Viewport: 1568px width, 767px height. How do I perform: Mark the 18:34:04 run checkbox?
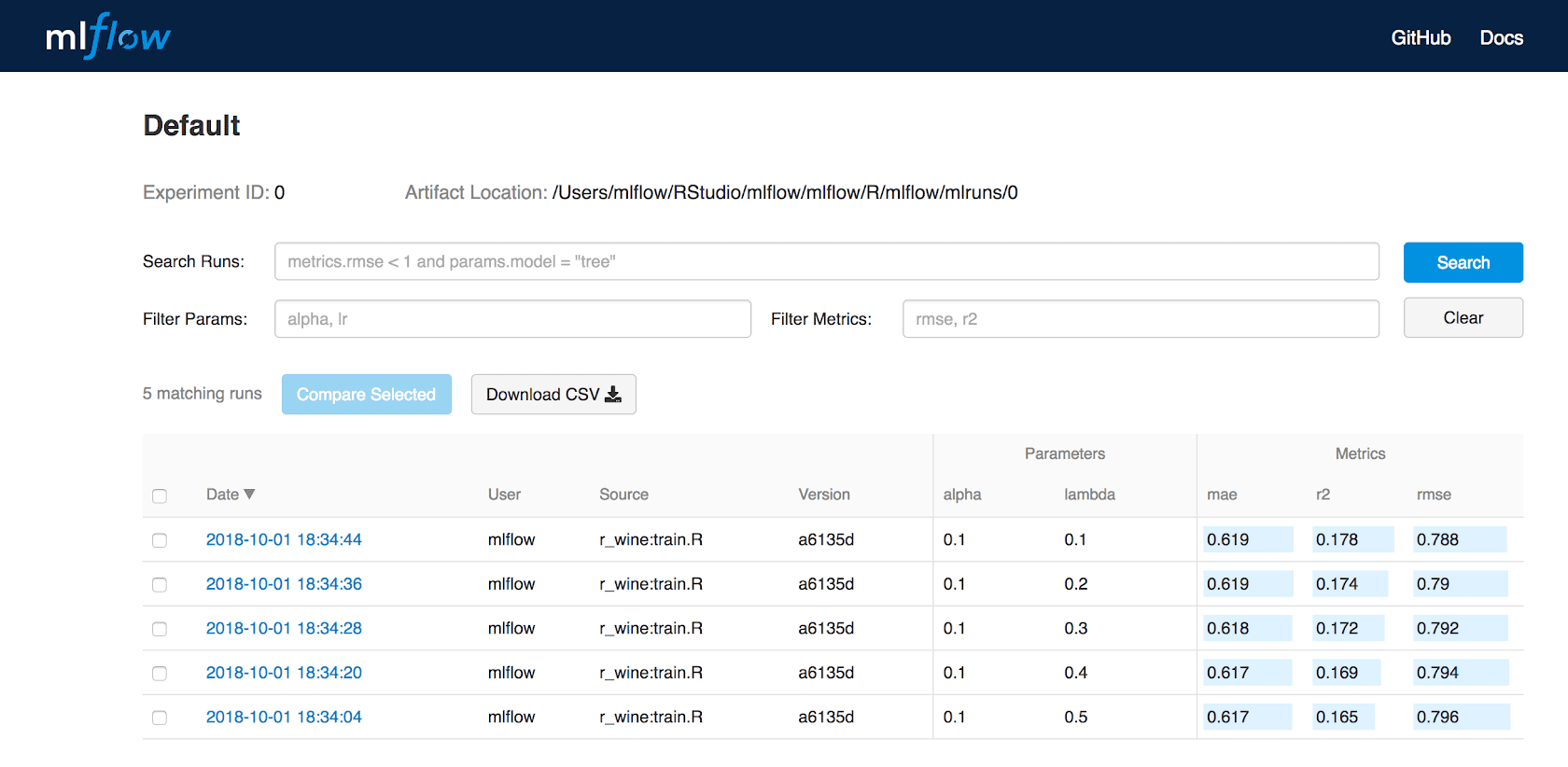(x=160, y=718)
